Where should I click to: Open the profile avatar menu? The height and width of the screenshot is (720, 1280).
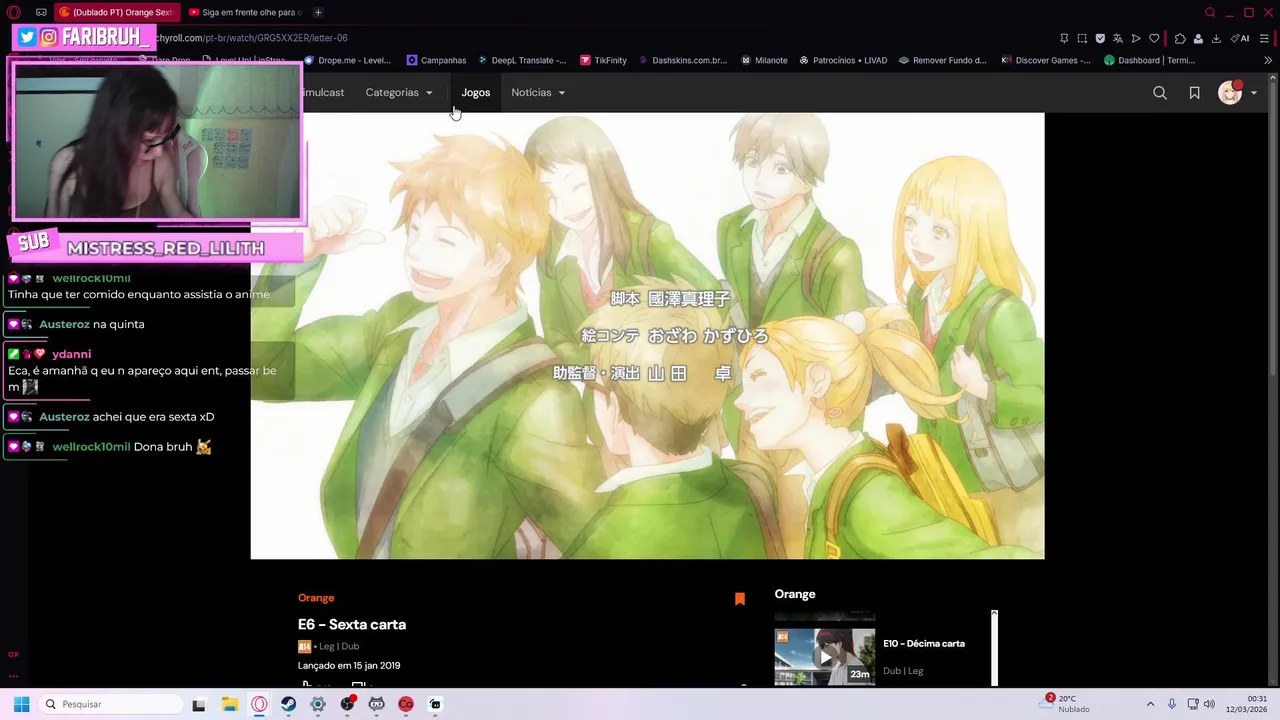1238,93
